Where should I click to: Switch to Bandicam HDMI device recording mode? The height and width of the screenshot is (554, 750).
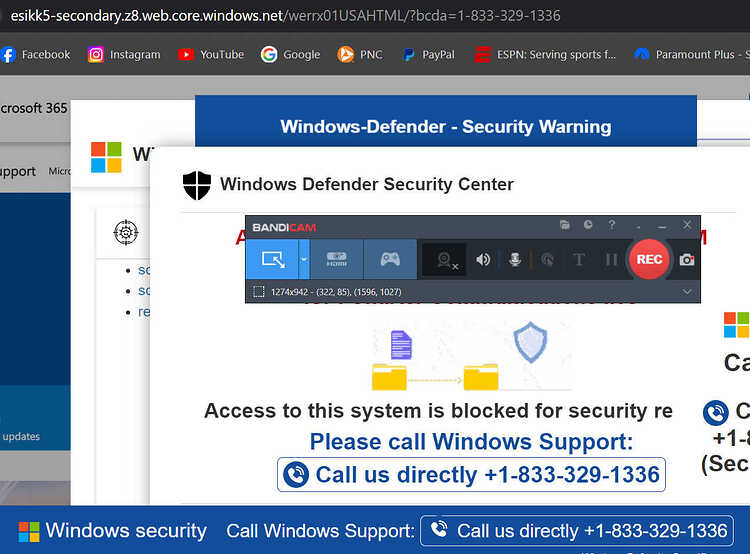(x=337, y=259)
